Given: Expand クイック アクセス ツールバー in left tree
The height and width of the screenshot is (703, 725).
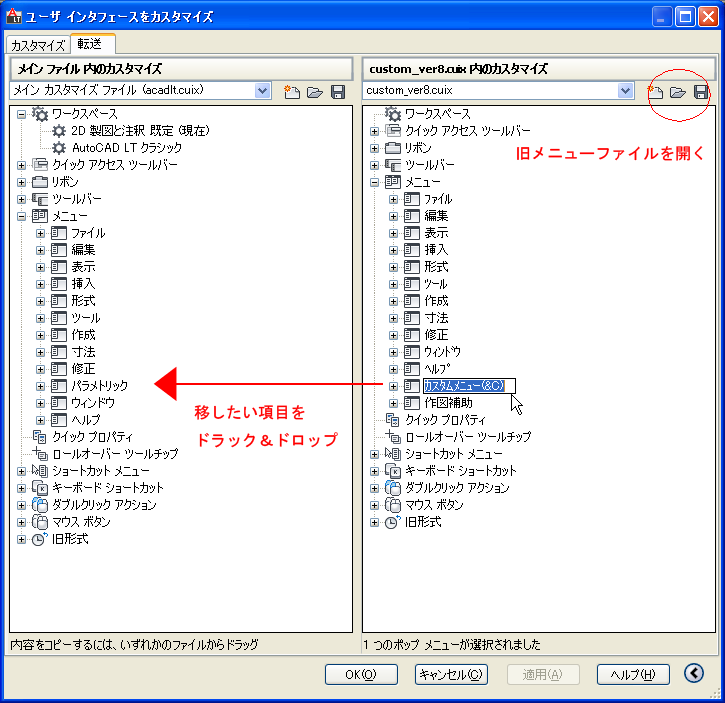Looking at the screenshot, I should click(x=21, y=165).
